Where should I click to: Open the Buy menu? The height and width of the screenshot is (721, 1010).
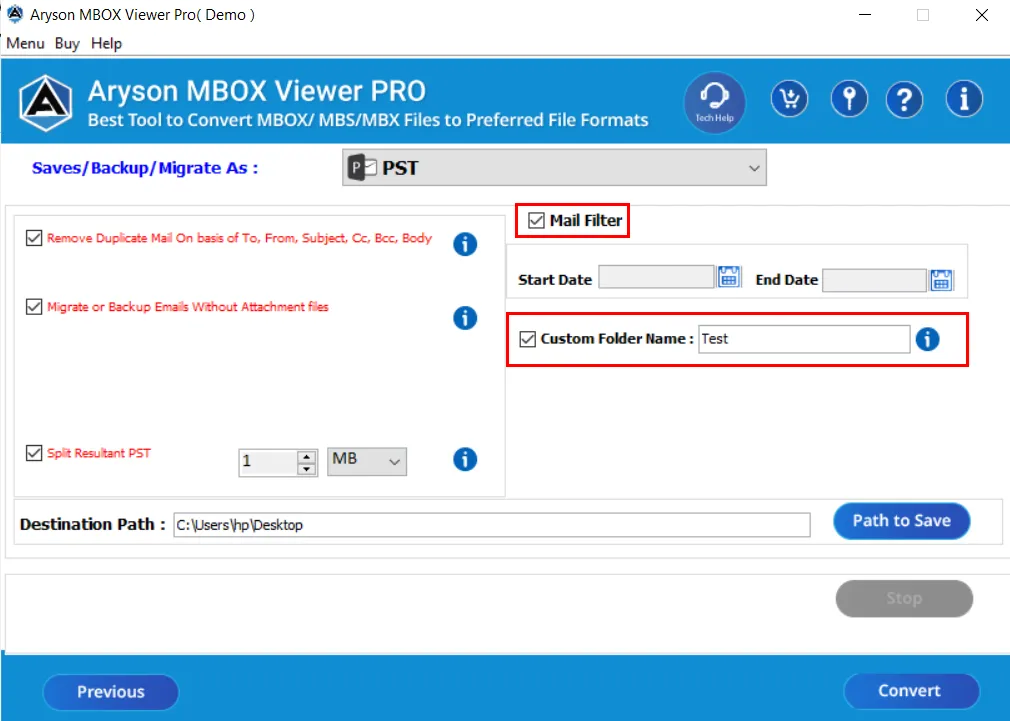(67, 43)
